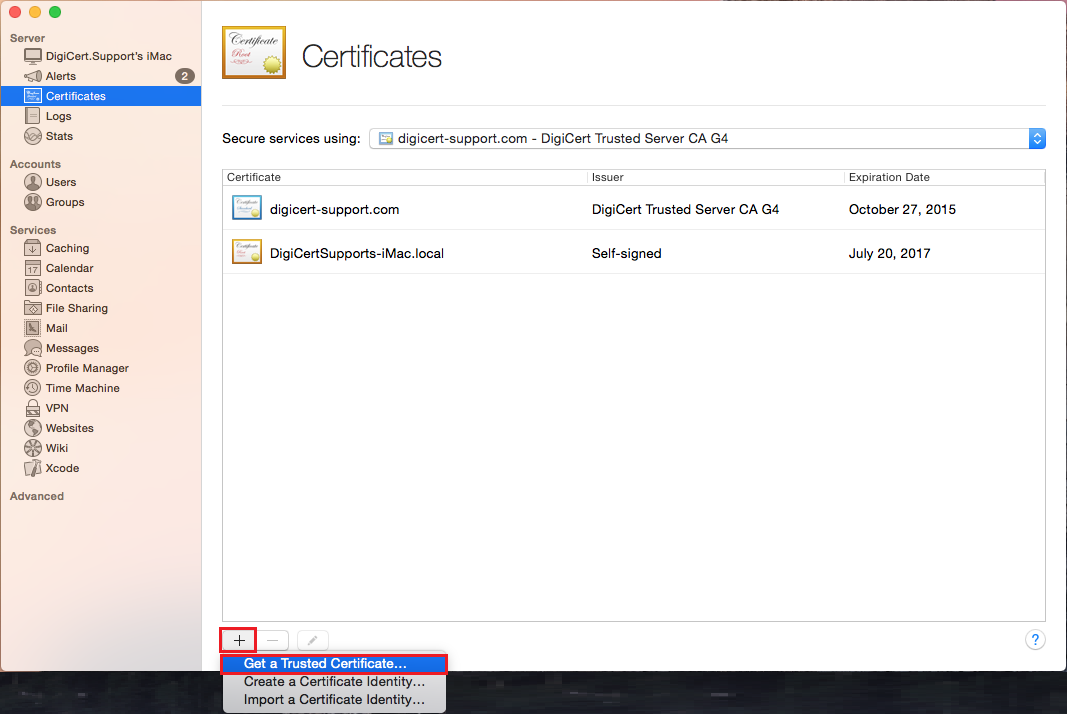Select the Time Machine service icon
Screen dimensions: 1067x714
point(33,388)
